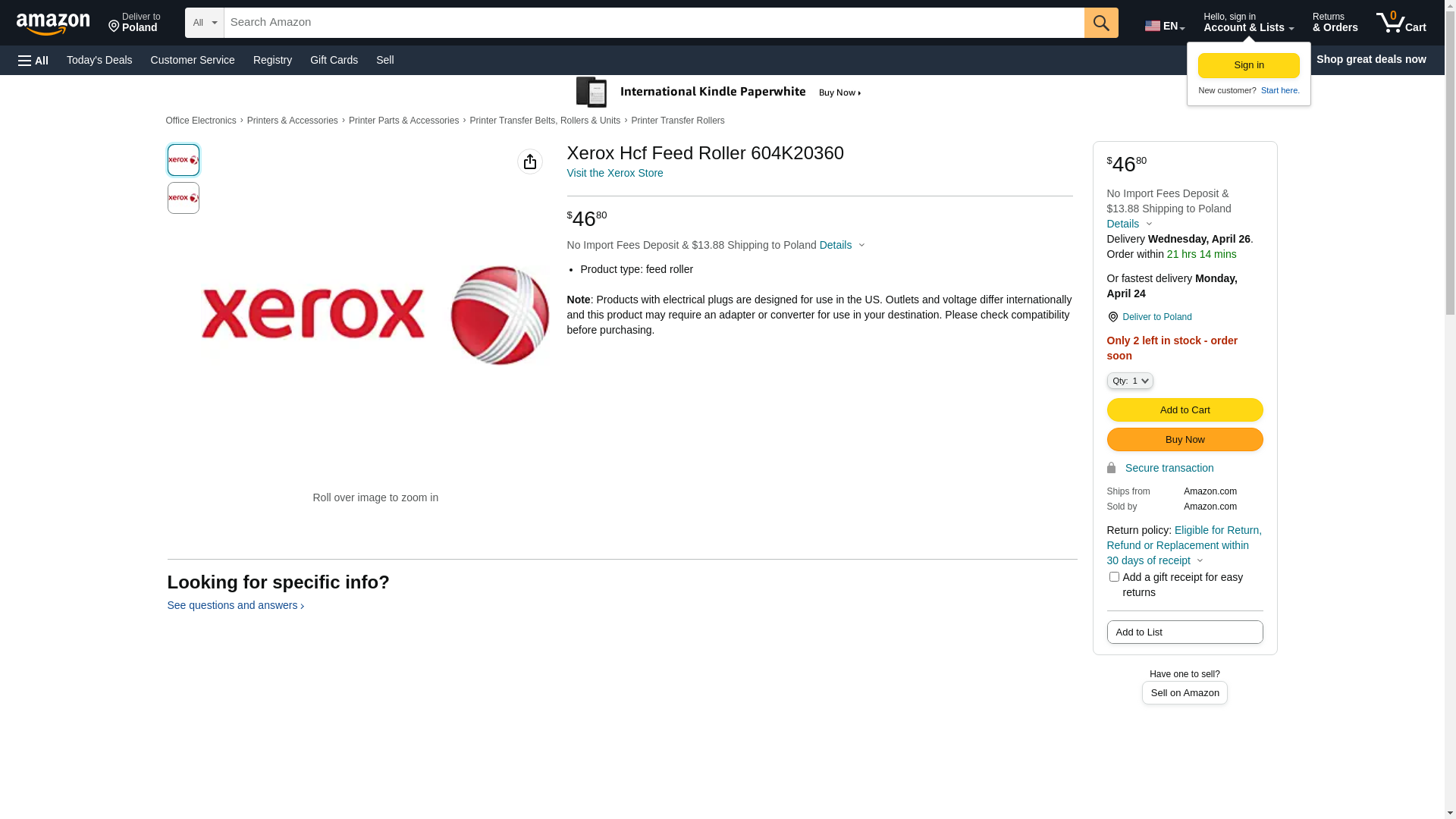Open the search category All dropdown
Image resolution: width=1456 pixels, height=819 pixels.
click(x=205, y=23)
